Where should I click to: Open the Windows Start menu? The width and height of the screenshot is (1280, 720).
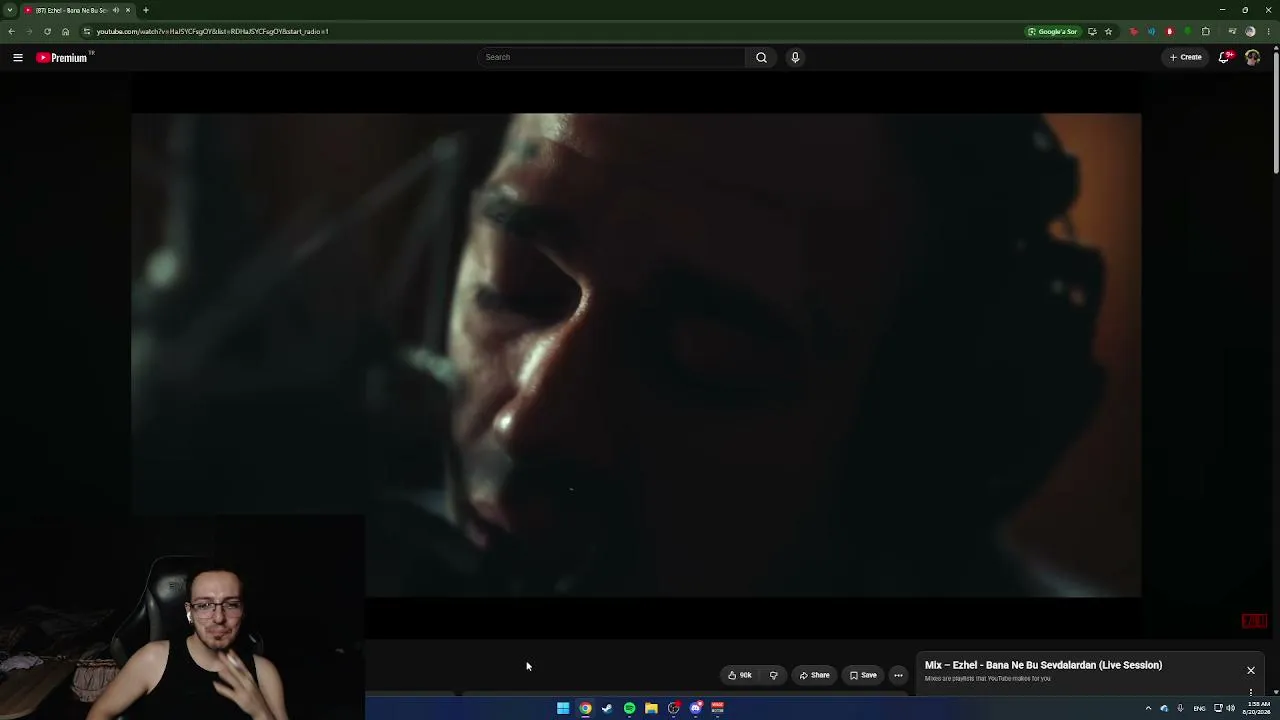[x=563, y=708]
